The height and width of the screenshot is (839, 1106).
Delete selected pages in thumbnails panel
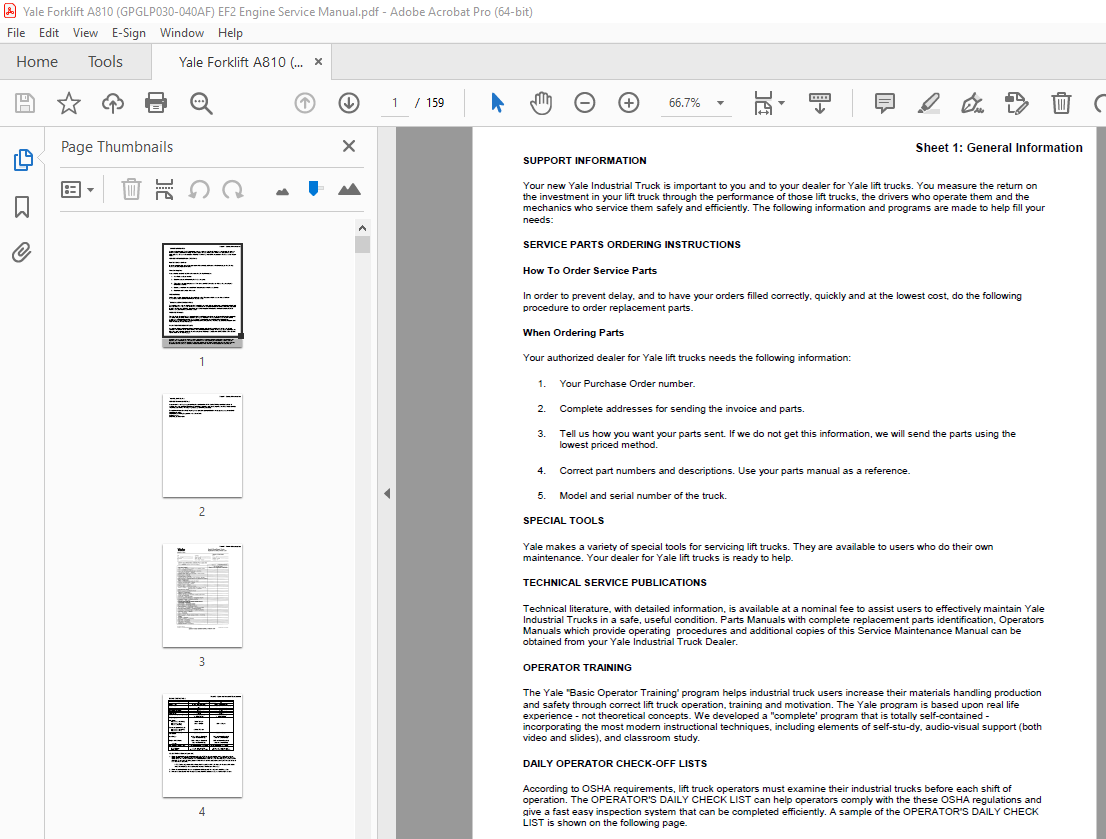131,189
